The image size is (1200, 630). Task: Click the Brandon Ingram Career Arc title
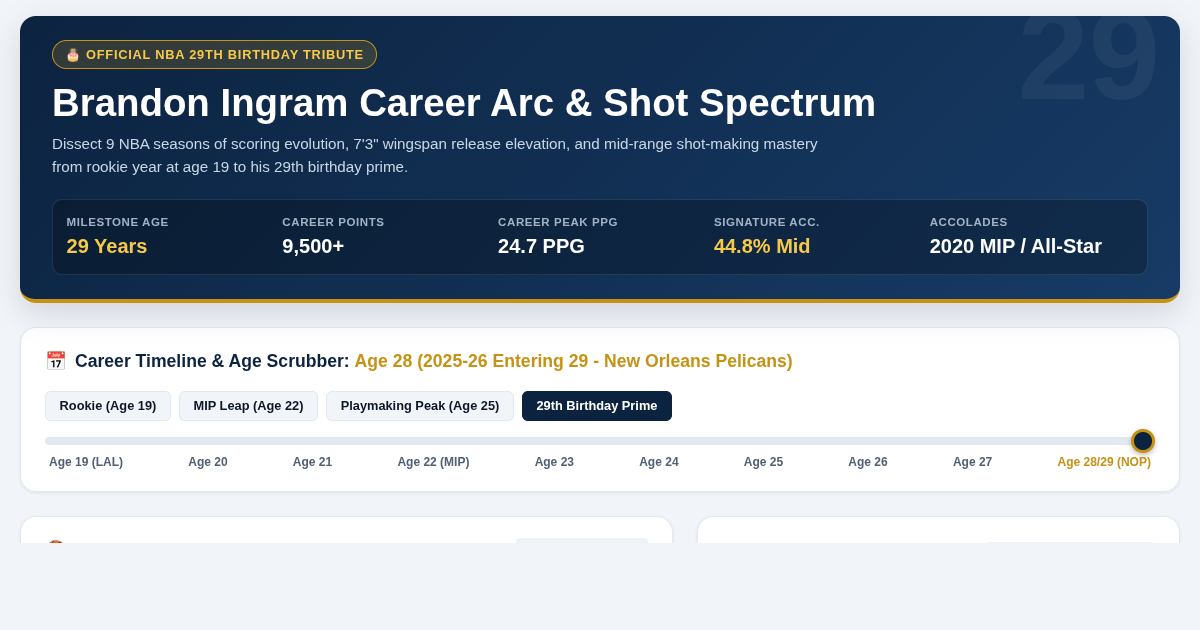pos(464,103)
